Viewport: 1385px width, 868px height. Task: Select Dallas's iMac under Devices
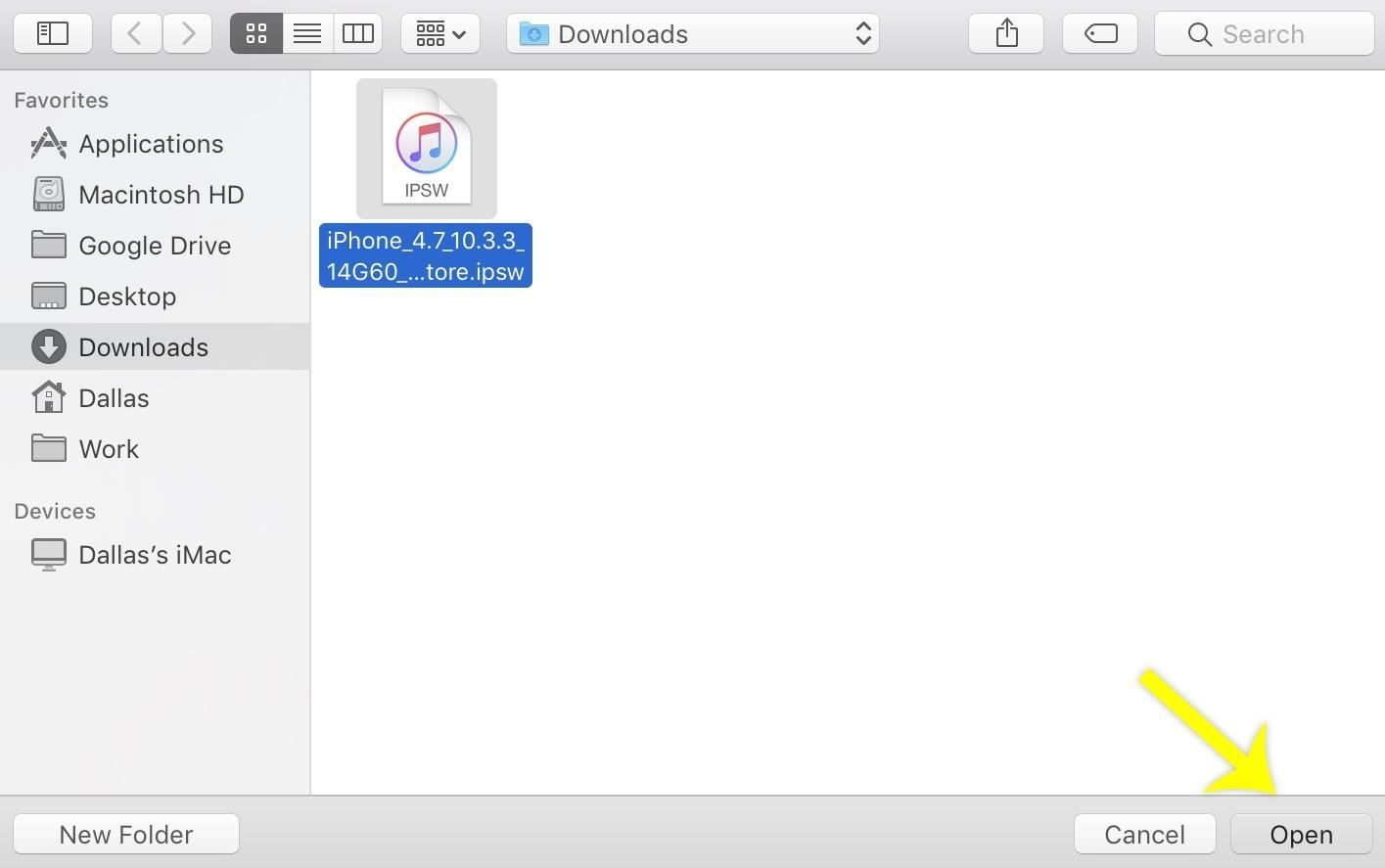[x=155, y=555]
